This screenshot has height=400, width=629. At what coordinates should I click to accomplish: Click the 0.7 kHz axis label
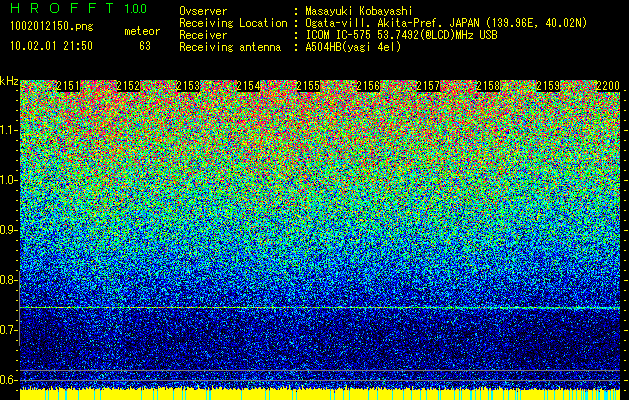click(8, 330)
